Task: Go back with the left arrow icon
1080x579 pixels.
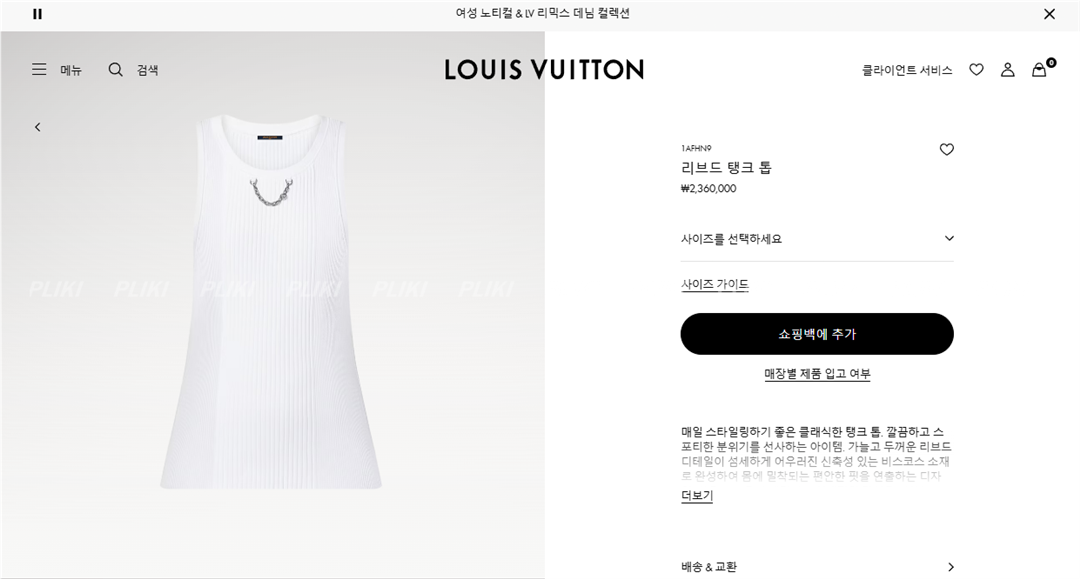Action: tap(38, 127)
